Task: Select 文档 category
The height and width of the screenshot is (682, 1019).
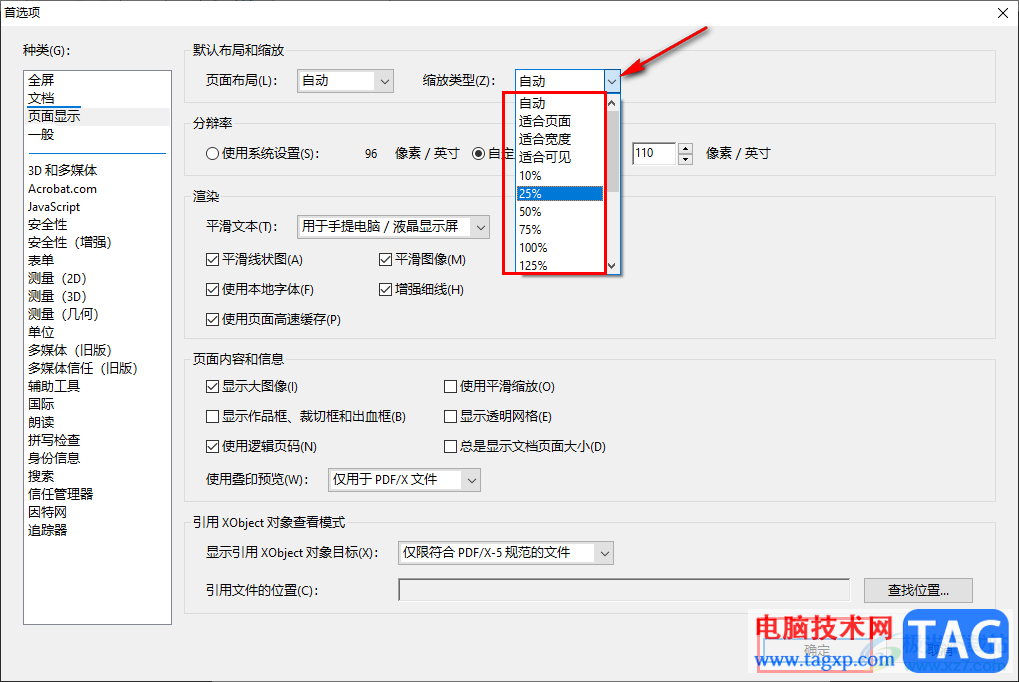Action: point(41,98)
